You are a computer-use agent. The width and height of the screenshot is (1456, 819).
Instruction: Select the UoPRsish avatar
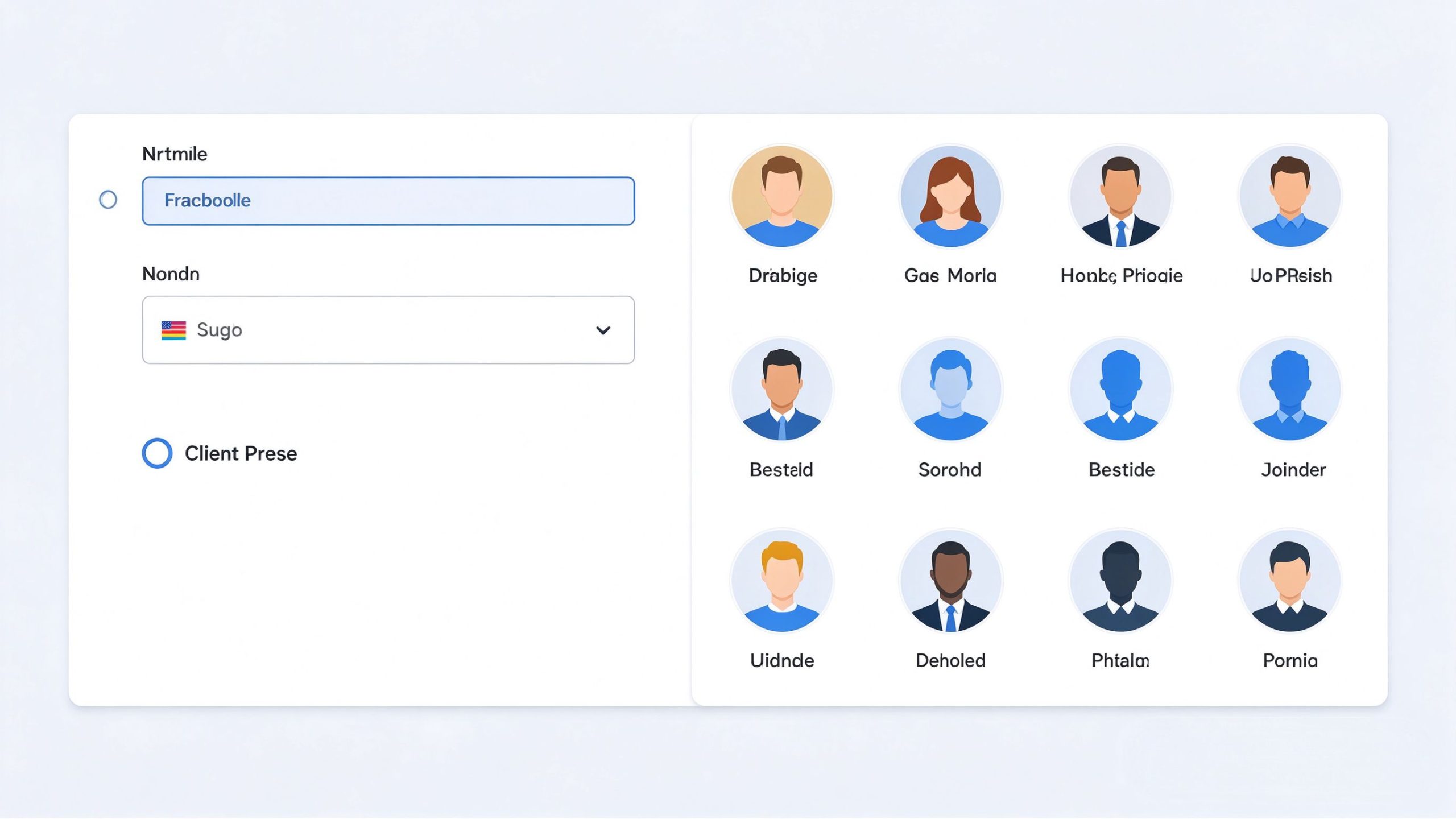(1290, 196)
